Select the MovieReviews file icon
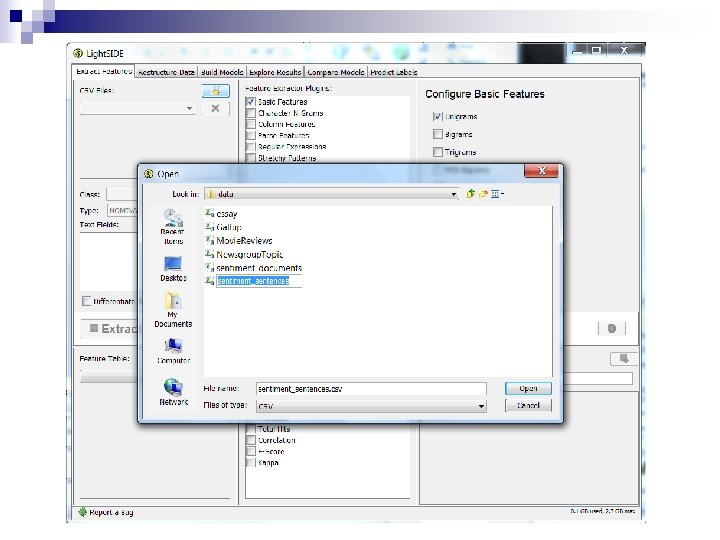 (209, 240)
